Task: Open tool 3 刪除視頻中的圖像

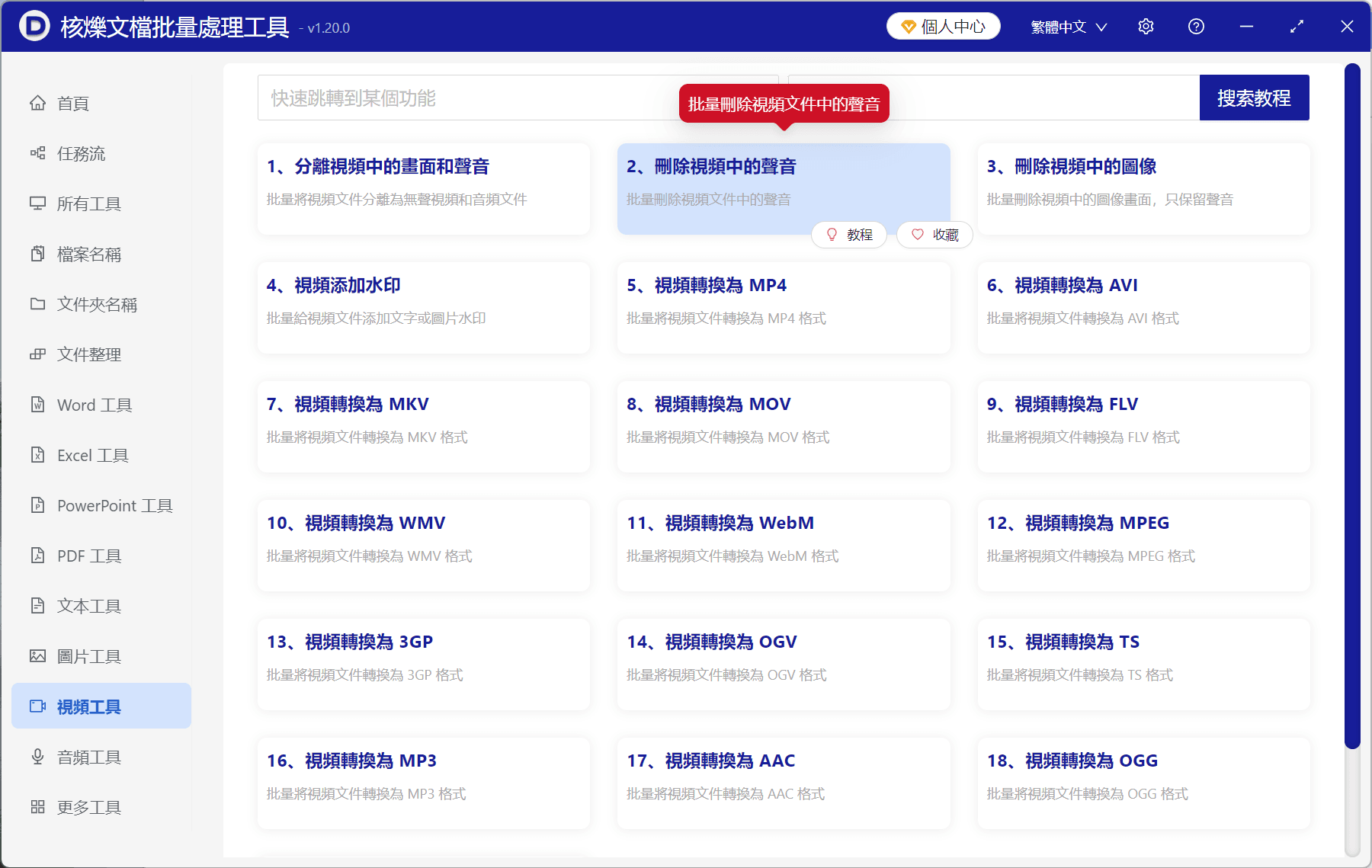Action: (1143, 189)
